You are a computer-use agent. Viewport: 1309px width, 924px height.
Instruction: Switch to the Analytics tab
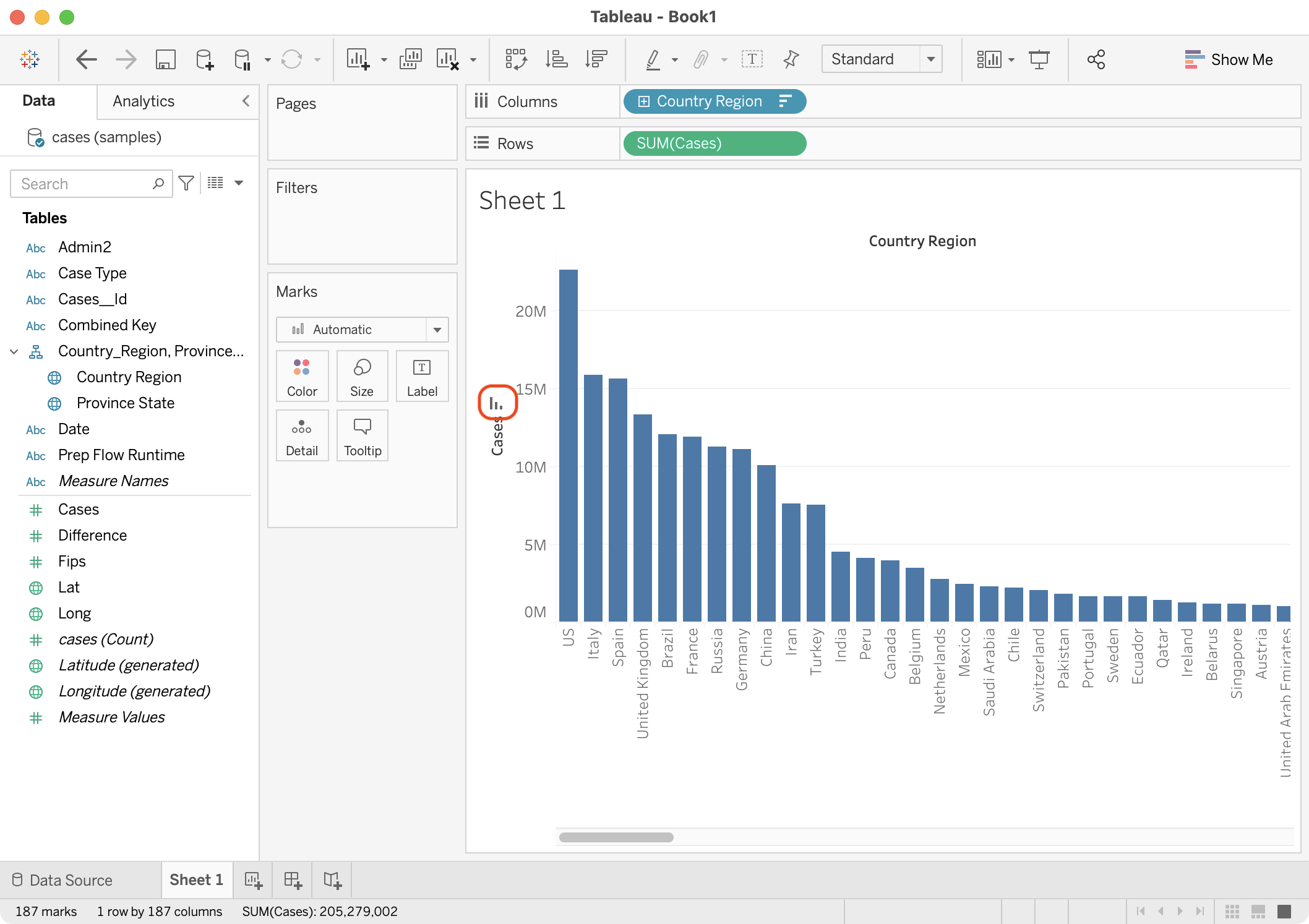[144, 101]
